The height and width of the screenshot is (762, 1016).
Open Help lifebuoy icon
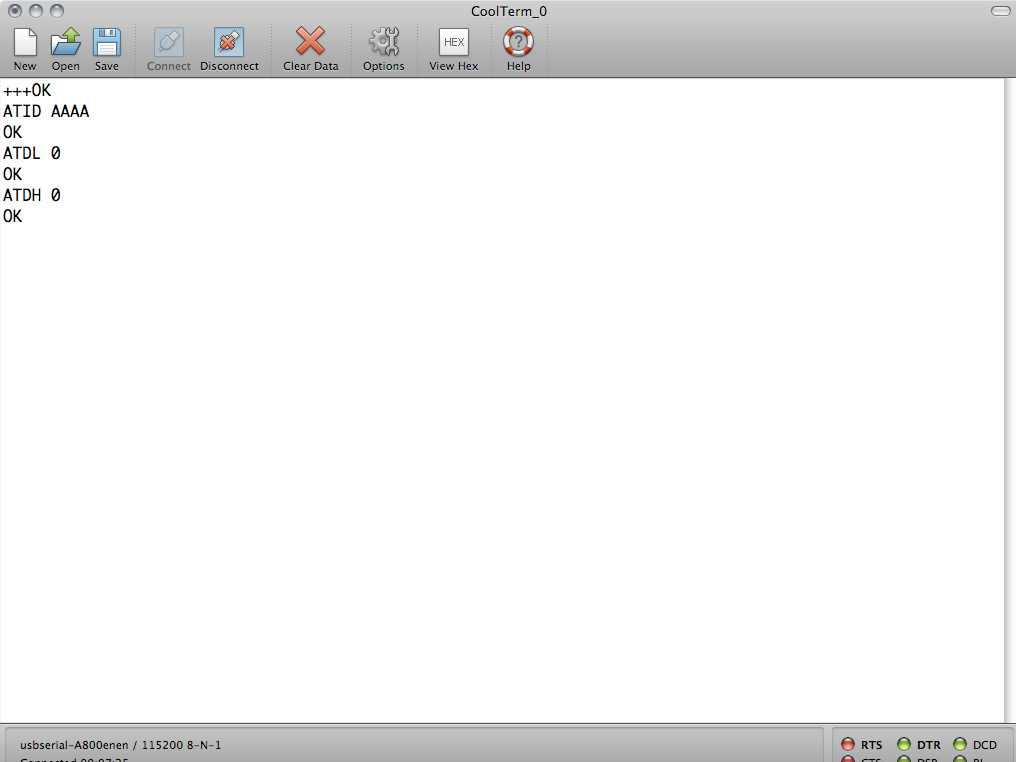click(x=518, y=41)
